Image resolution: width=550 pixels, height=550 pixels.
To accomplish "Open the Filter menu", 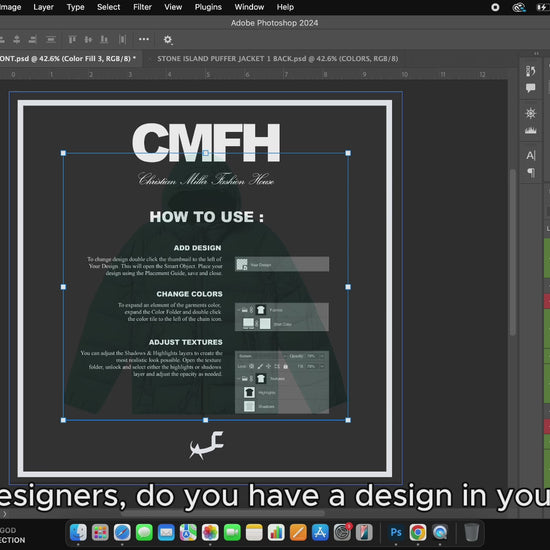I will click(x=142, y=7).
